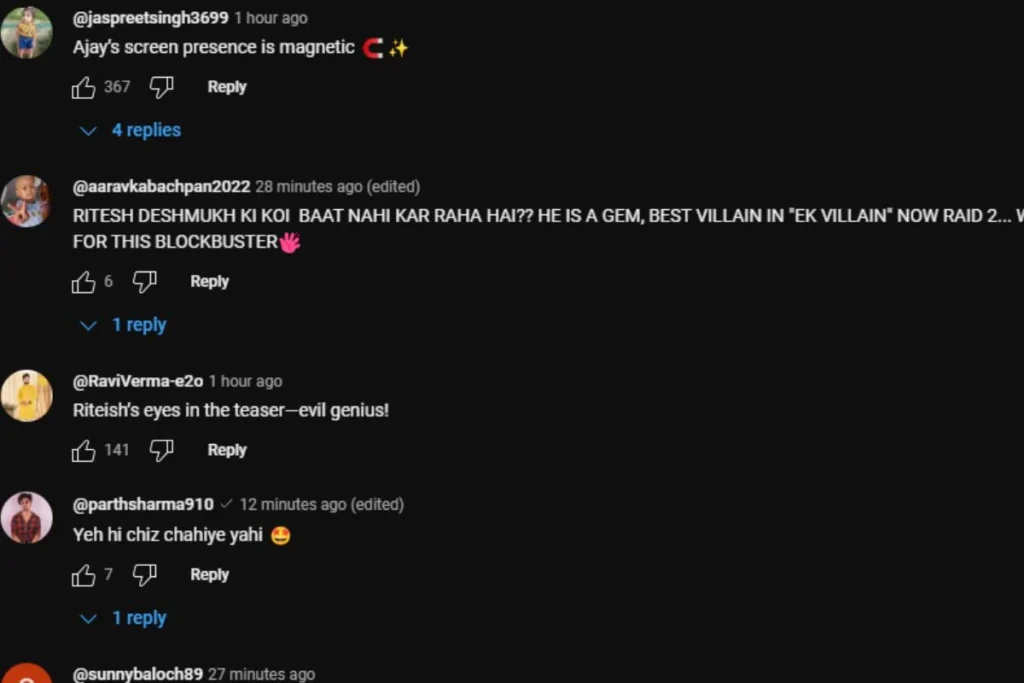Dislike the @parthsharma910 comment
The height and width of the screenshot is (683, 1024).
click(144, 575)
